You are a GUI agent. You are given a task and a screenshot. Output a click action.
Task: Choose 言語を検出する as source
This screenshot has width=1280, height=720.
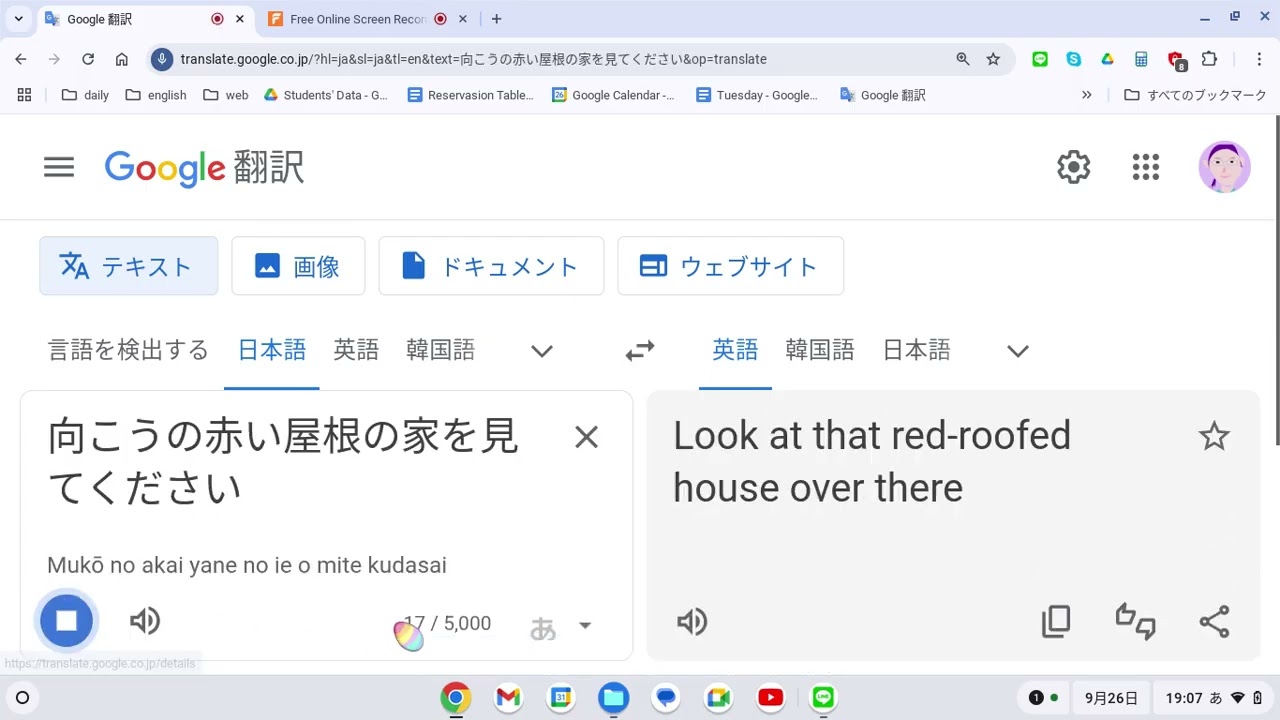pyautogui.click(x=128, y=350)
